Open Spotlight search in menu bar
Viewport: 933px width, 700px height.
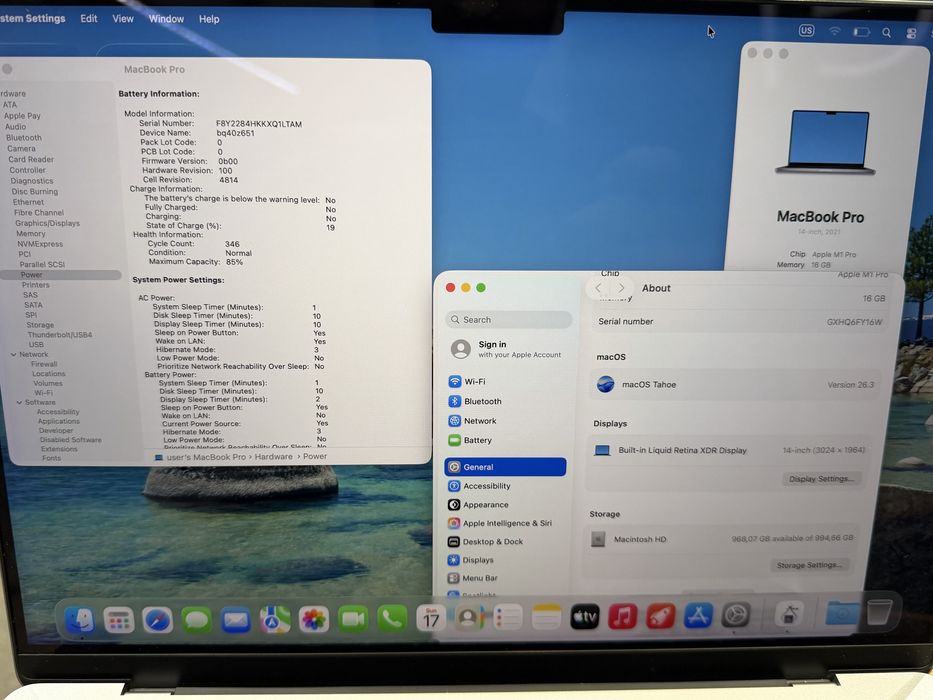point(886,33)
